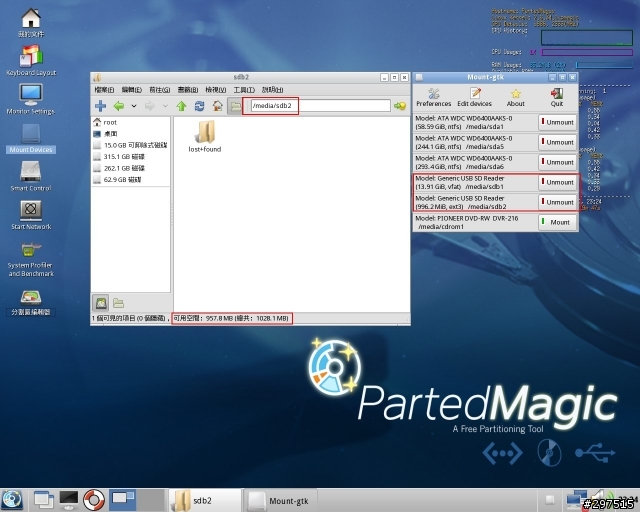Open the 工具(T) menu
The image size is (640, 512).
point(244,89)
